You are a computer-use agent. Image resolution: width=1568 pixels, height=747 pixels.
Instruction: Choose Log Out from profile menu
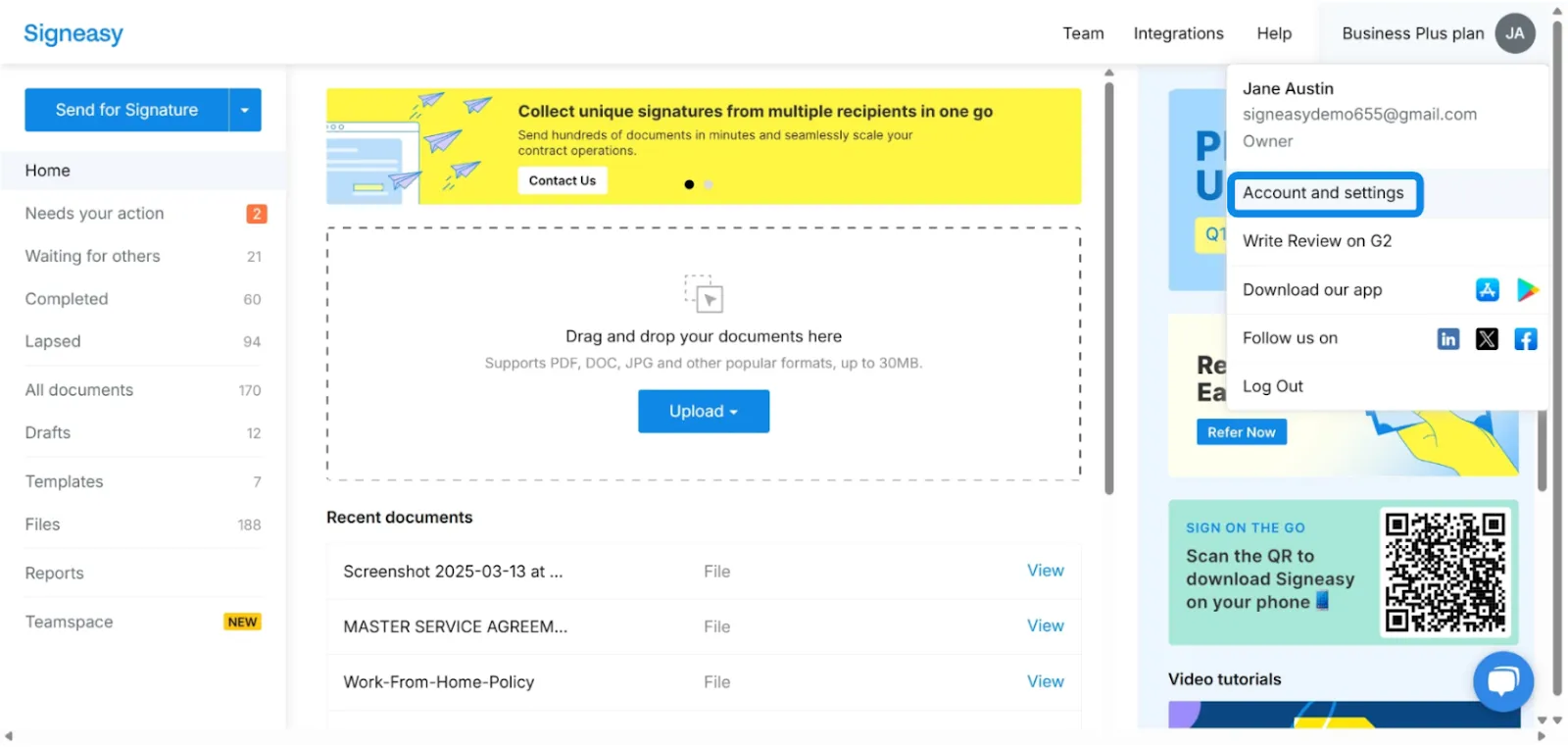(1272, 386)
